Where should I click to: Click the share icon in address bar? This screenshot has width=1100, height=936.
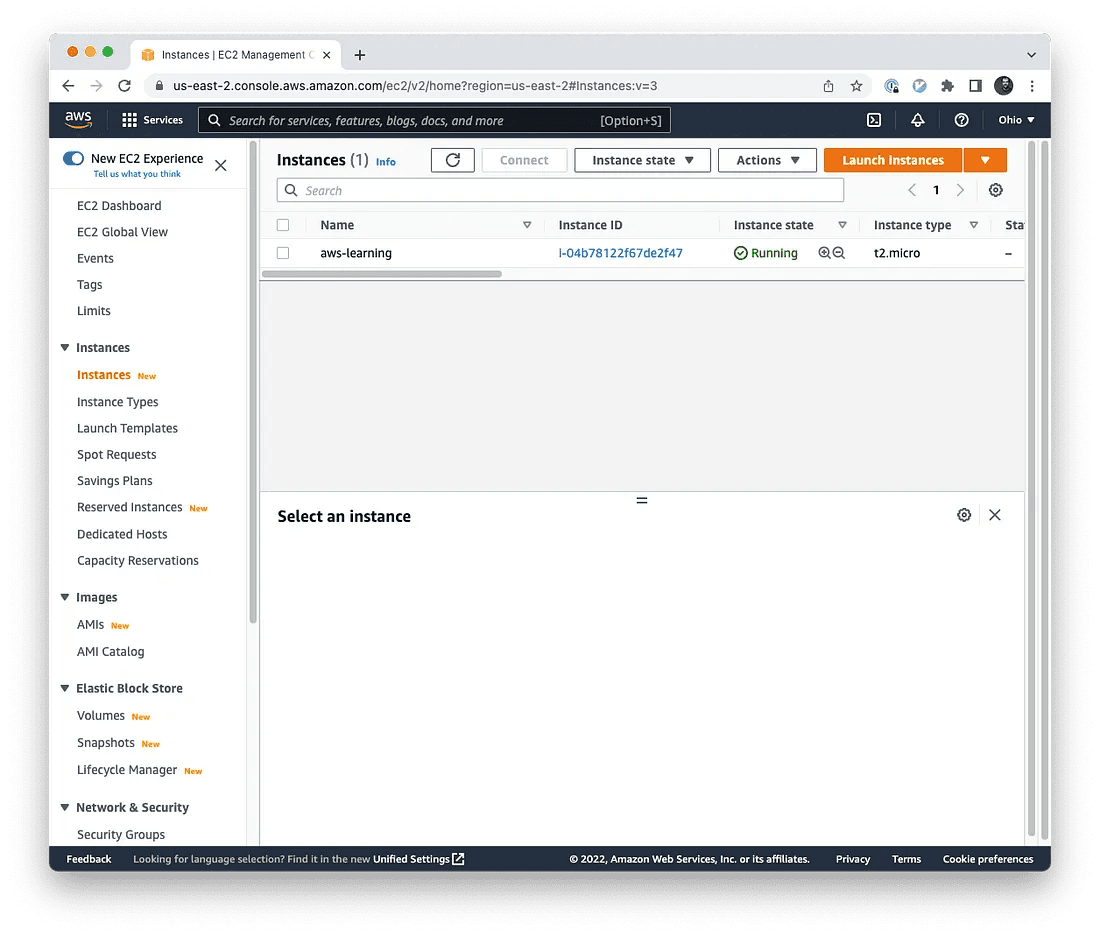point(829,86)
